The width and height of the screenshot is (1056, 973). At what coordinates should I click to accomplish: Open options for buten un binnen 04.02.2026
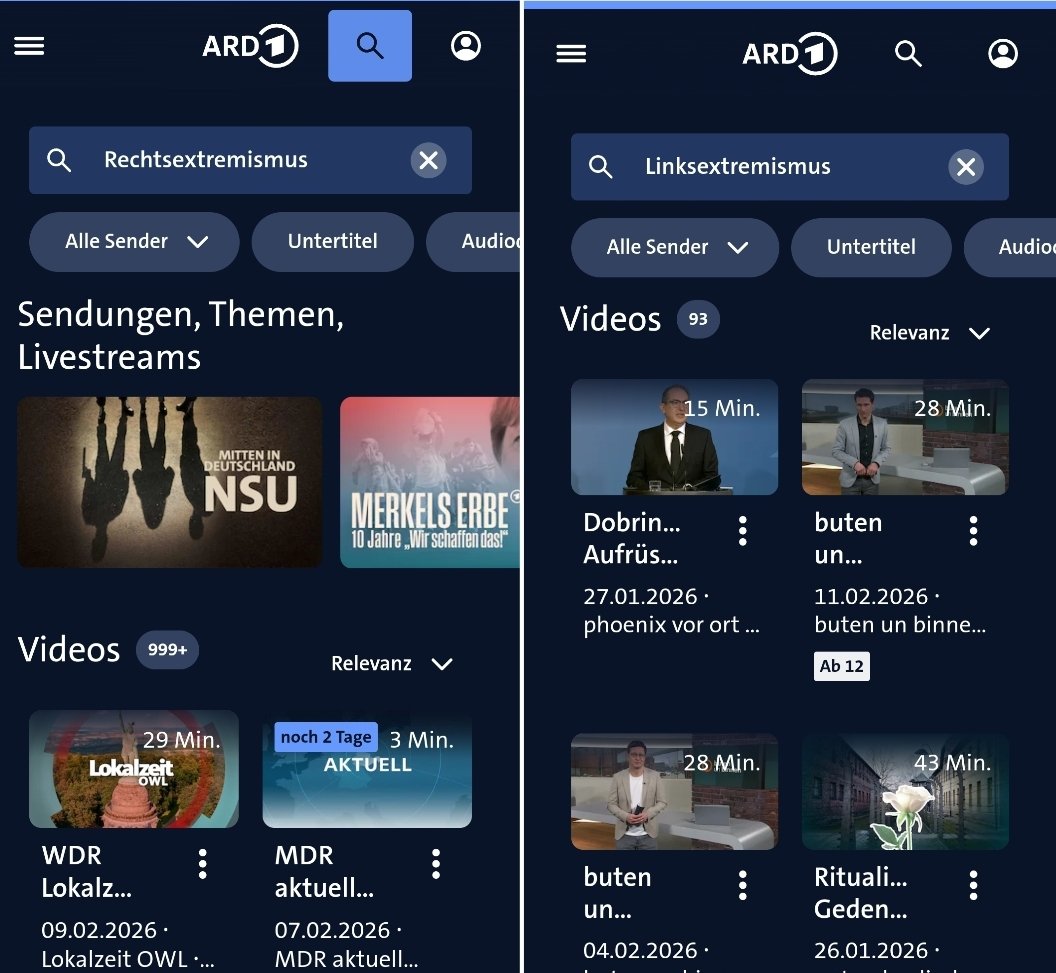[742, 885]
